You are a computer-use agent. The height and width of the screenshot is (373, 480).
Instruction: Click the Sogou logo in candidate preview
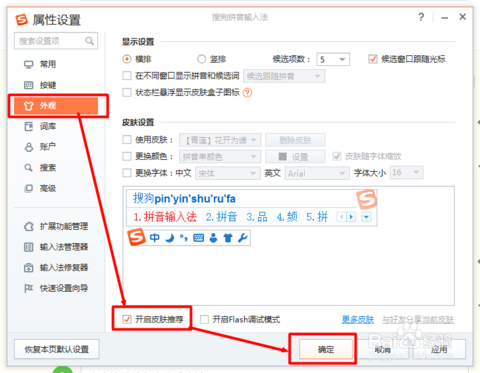tap(367, 199)
